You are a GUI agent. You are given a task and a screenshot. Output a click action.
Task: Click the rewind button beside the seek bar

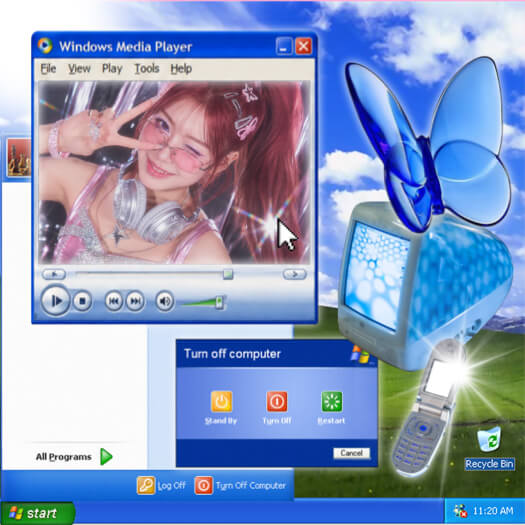coord(54,274)
